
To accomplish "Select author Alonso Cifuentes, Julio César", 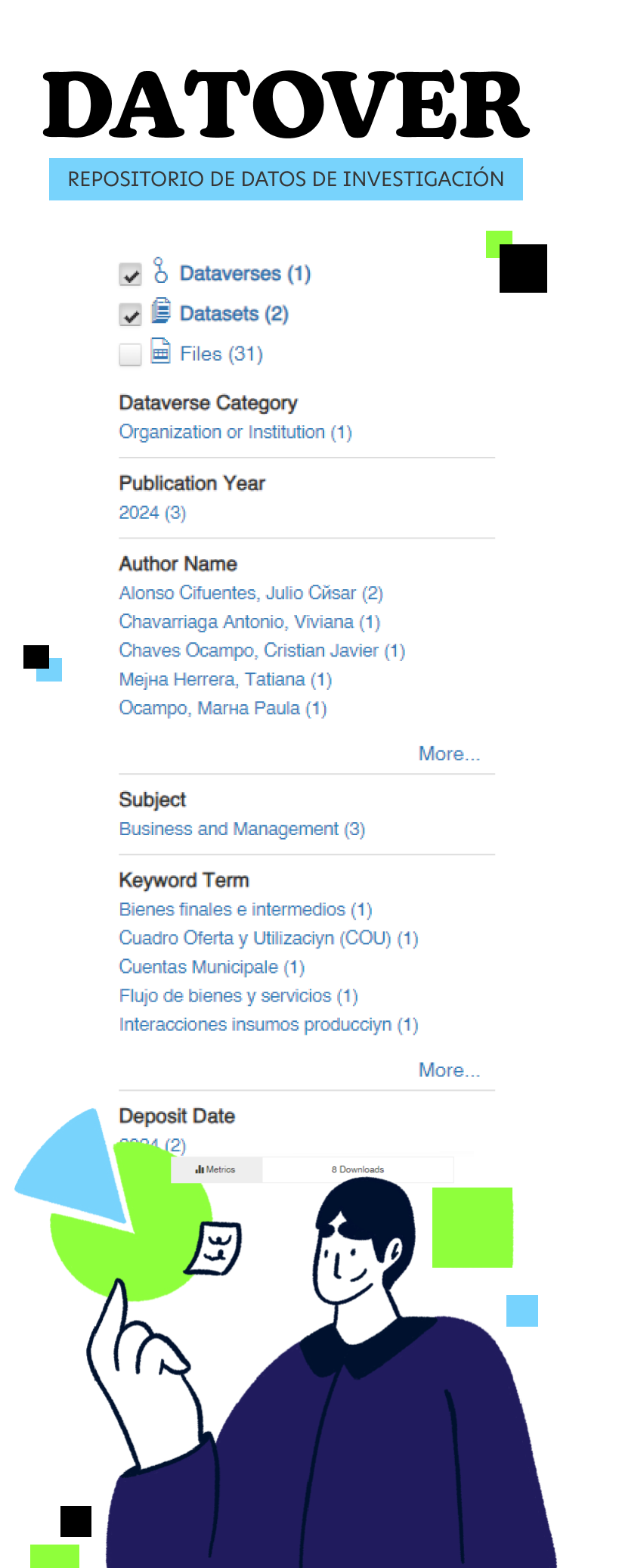I will click(x=251, y=593).
